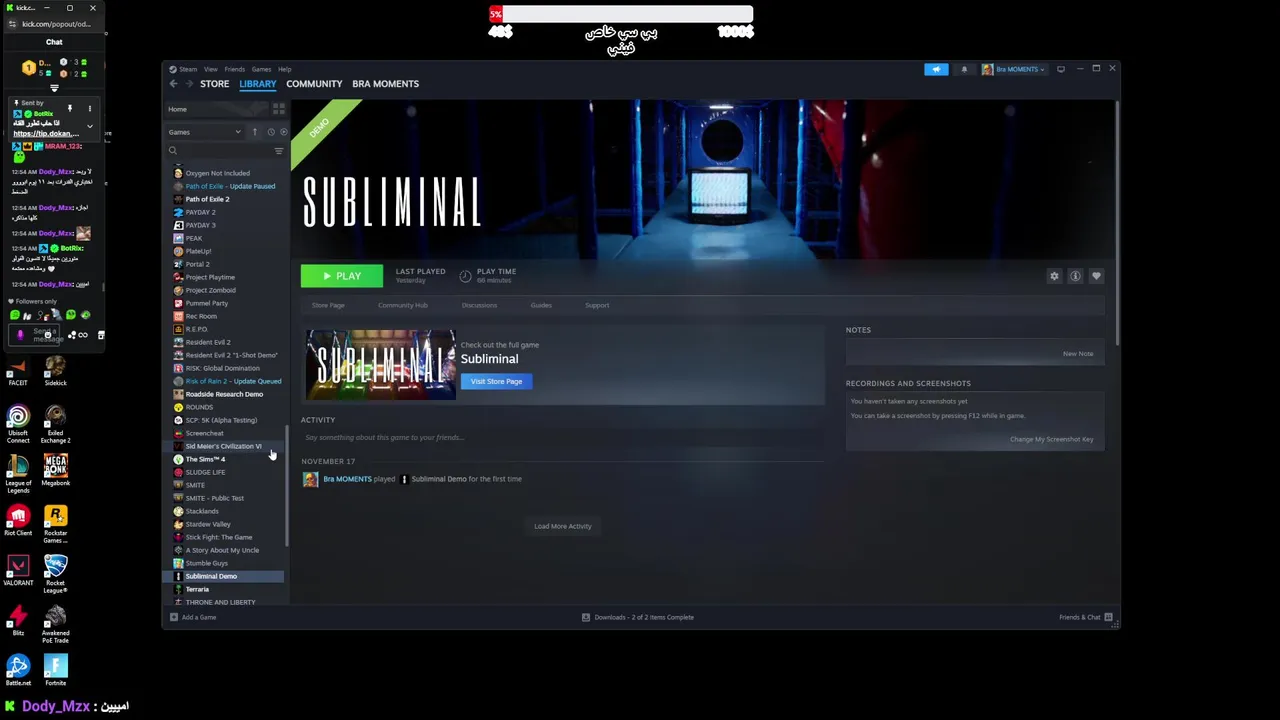Open Fortnite desktop shortcut
The image size is (1280, 720).
click(56, 670)
